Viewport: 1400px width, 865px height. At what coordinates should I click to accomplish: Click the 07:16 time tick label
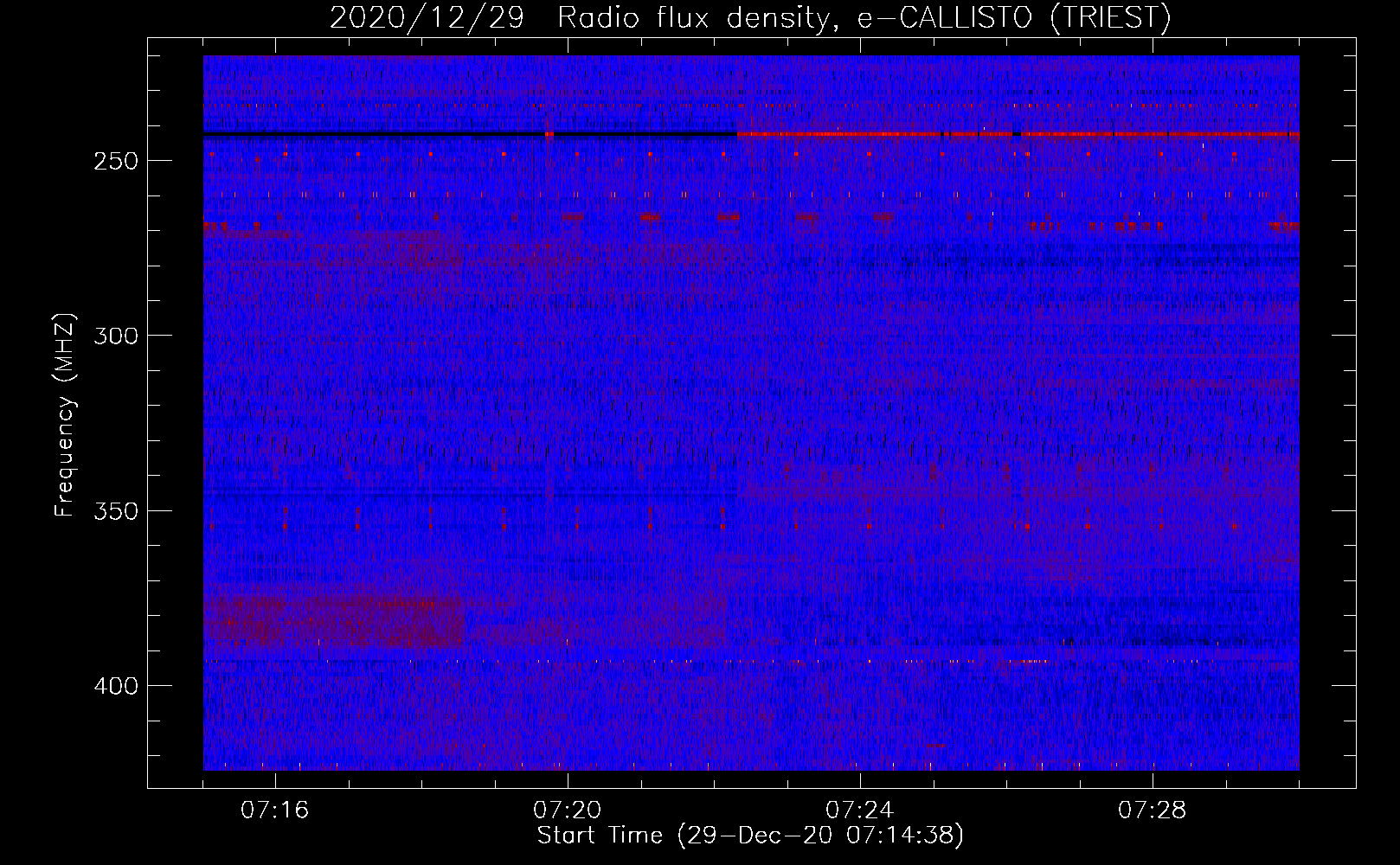[274, 811]
